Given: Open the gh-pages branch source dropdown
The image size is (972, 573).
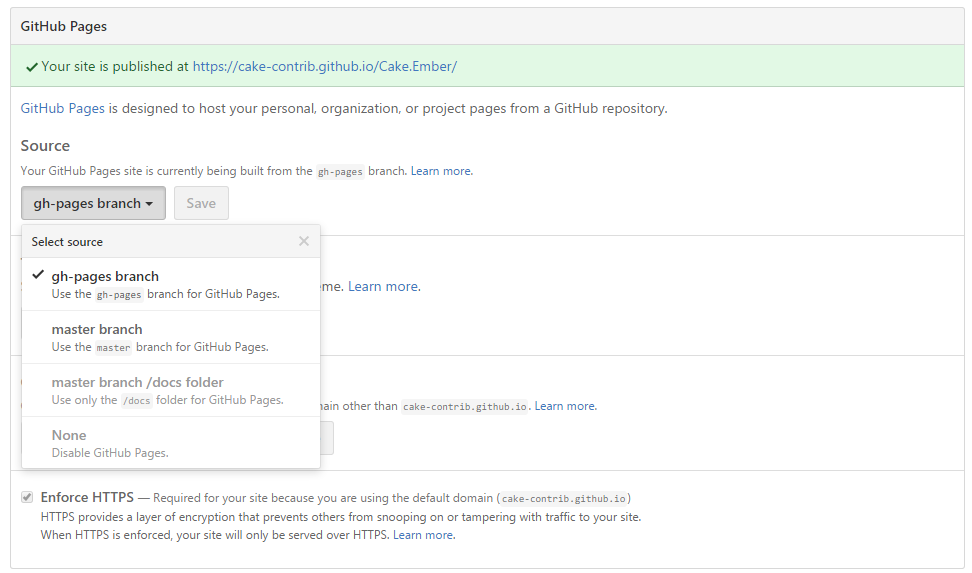Looking at the screenshot, I should click(x=94, y=203).
